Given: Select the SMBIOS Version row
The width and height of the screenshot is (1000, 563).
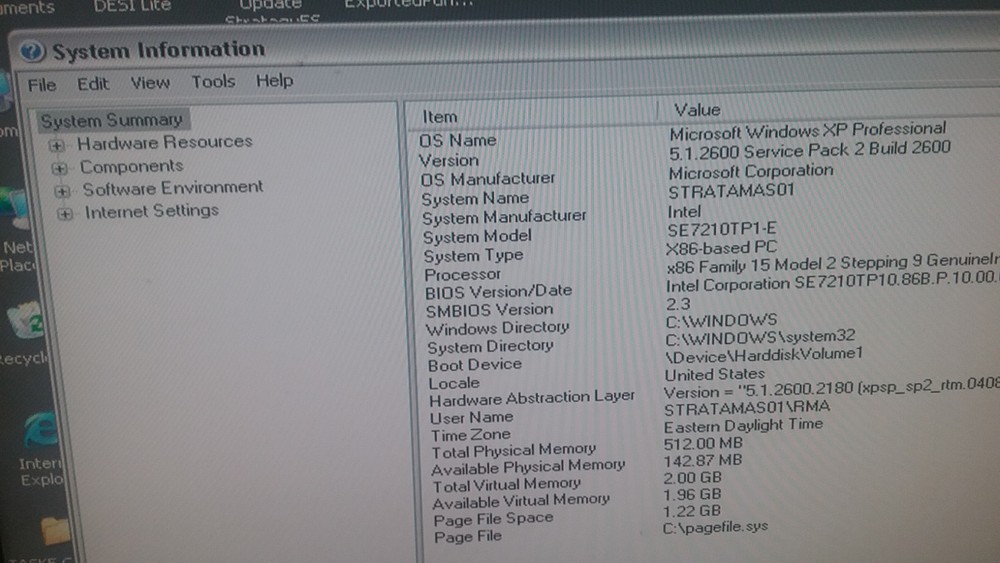Looking at the screenshot, I should click(x=489, y=311).
